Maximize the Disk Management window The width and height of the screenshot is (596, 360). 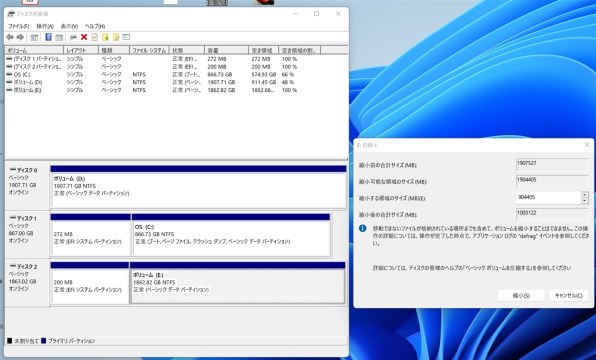(x=316, y=14)
